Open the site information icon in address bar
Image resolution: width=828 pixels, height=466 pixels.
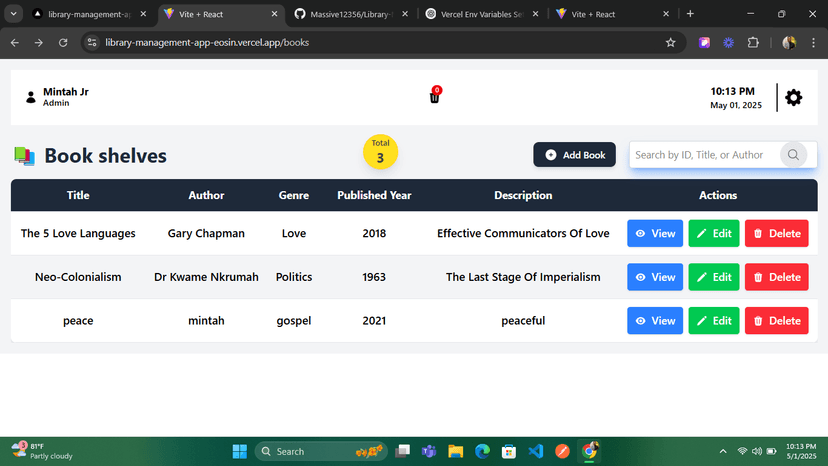pyautogui.click(x=92, y=43)
